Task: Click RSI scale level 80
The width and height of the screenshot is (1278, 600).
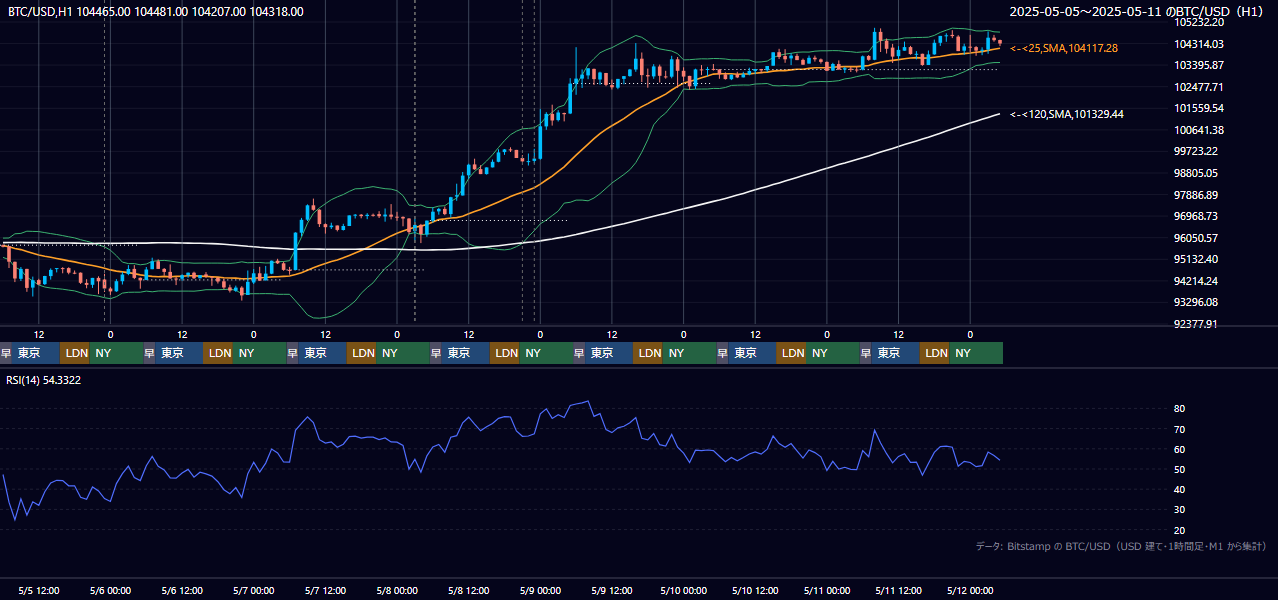Action: click(x=1180, y=409)
